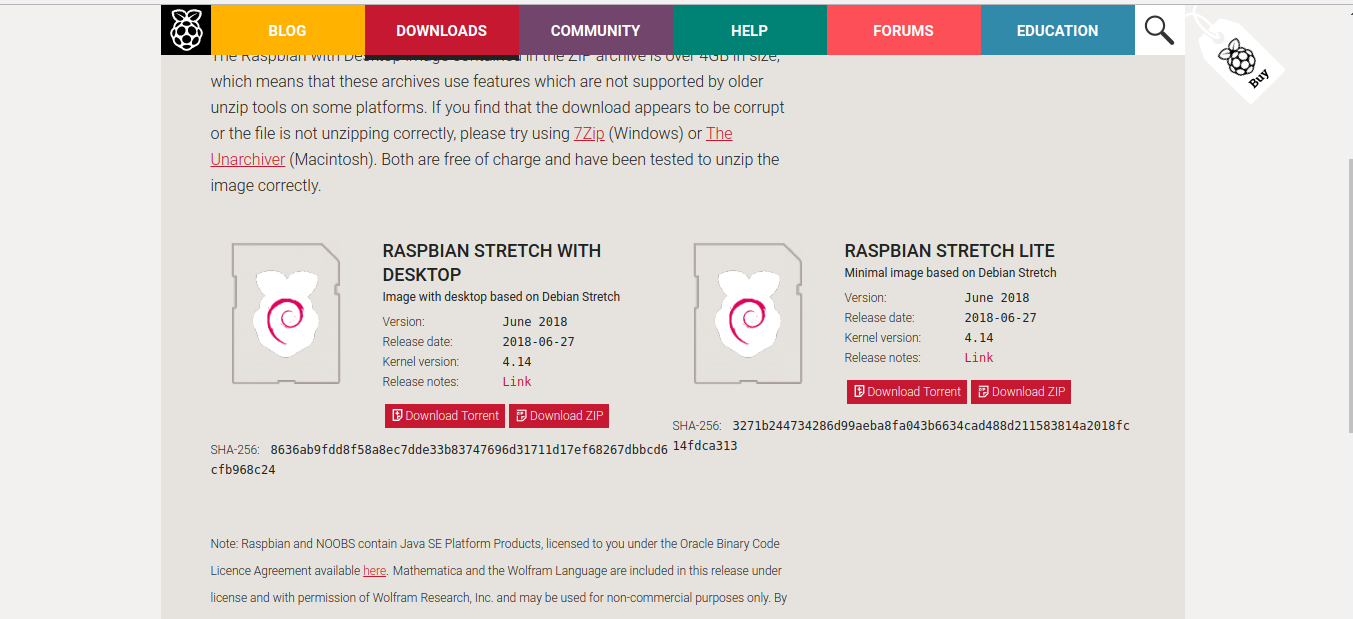This screenshot has width=1353, height=619.
Task: Download Torrent for Raspbian Stretch Lite
Action: (x=907, y=392)
